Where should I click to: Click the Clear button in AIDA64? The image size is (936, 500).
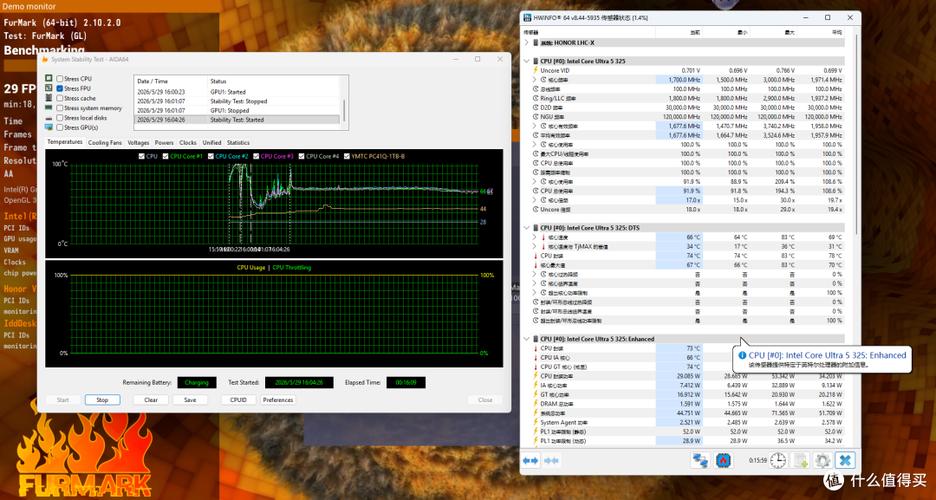[151, 400]
